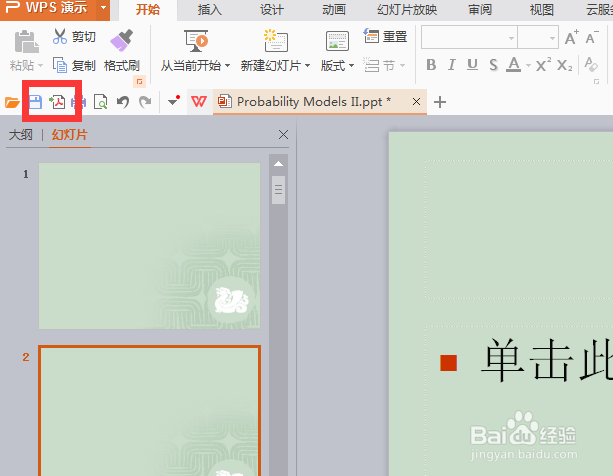Export to PDF icon
Image resolution: width=613 pixels, height=476 pixels.
[57, 102]
